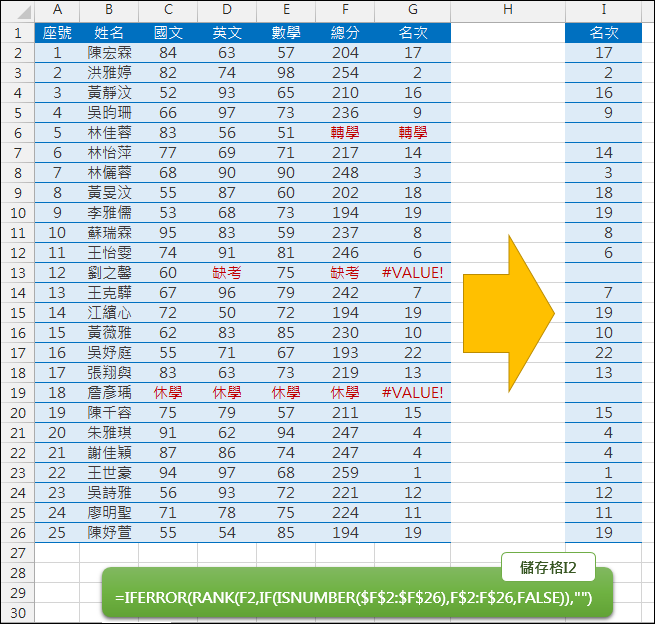The height and width of the screenshot is (624, 655).
Task: Select the name cell 陳妤萱
Action: (x=109, y=533)
